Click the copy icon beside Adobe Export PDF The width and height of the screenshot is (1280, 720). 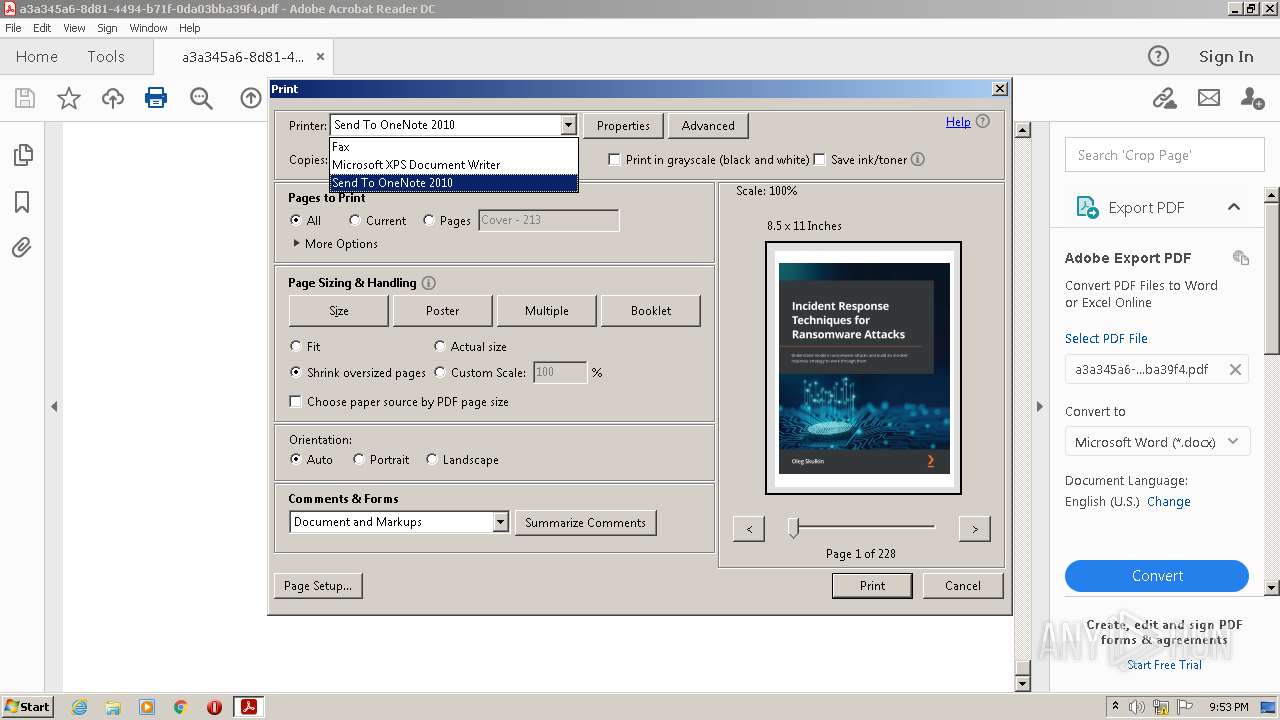(x=1241, y=257)
